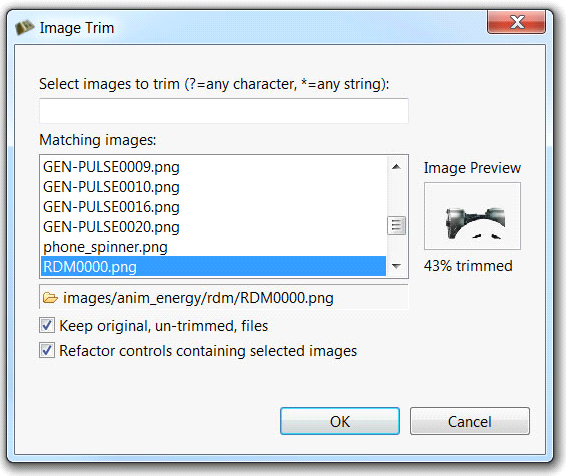The width and height of the screenshot is (566, 476).
Task: Select GEN-PULSE0020.png in the list
Action: click(x=213, y=227)
